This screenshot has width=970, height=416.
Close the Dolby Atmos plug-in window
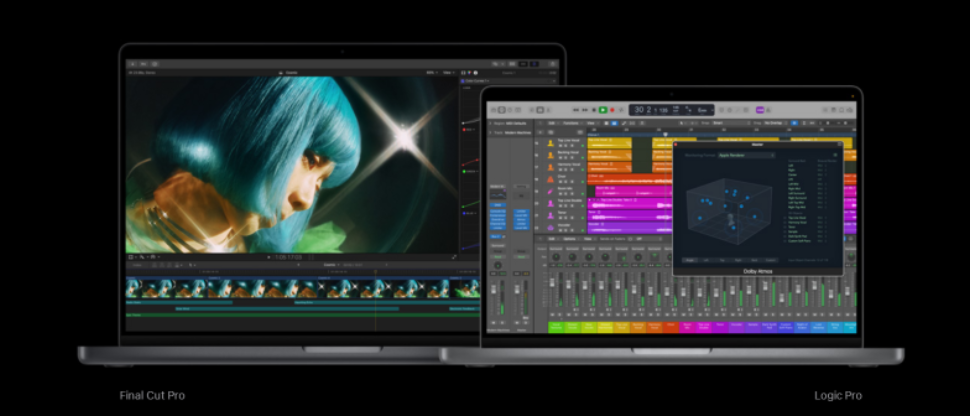tap(676, 144)
